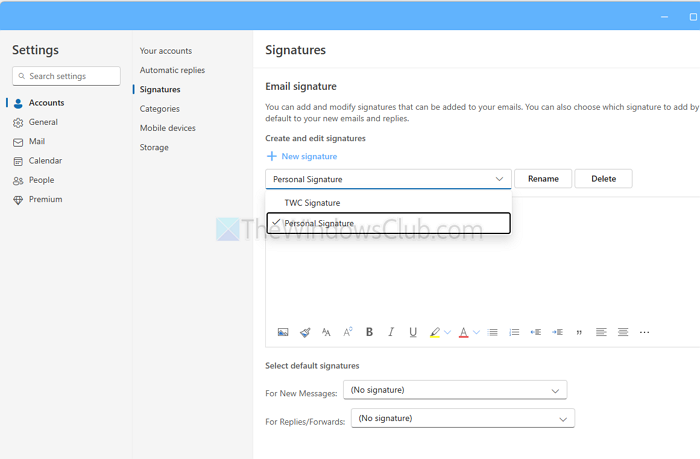Image resolution: width=700 pixels, height=459 pixels.
Task: Decrease the indent
Action: (x=536, y=332)
